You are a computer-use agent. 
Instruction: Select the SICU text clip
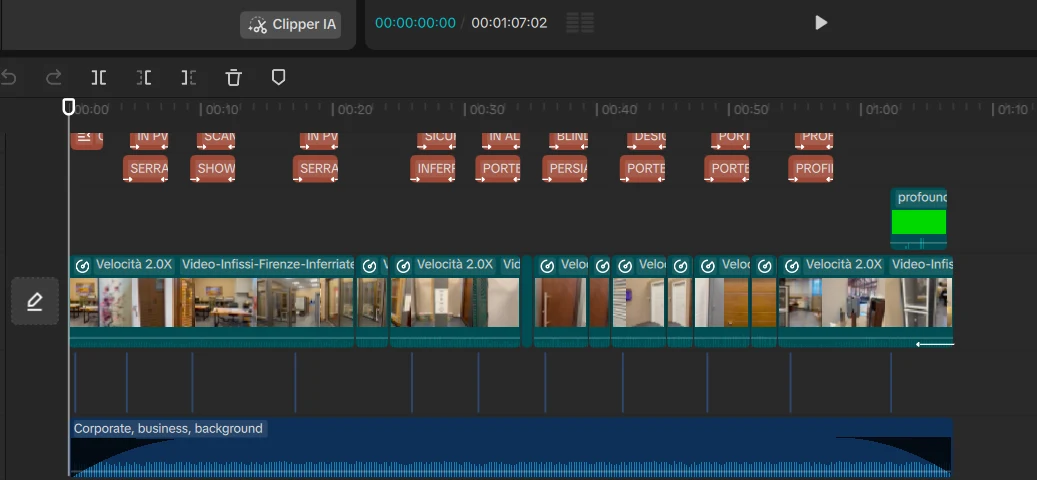[436, 140]
